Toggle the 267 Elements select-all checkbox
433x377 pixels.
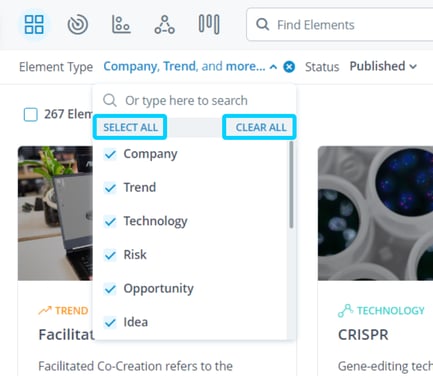click(31, 115)
